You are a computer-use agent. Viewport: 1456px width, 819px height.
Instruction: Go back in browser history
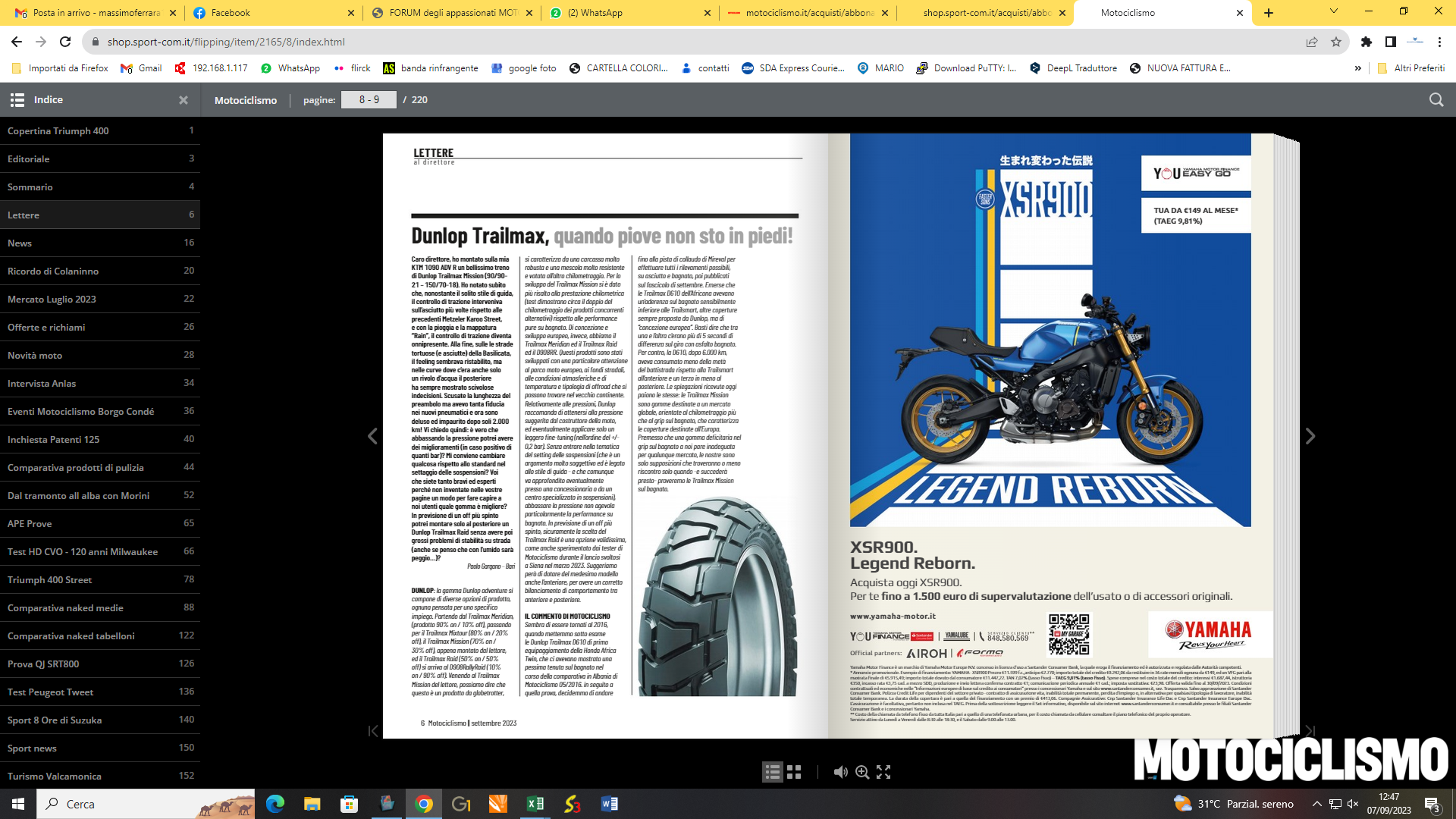(x=17, y=42)
